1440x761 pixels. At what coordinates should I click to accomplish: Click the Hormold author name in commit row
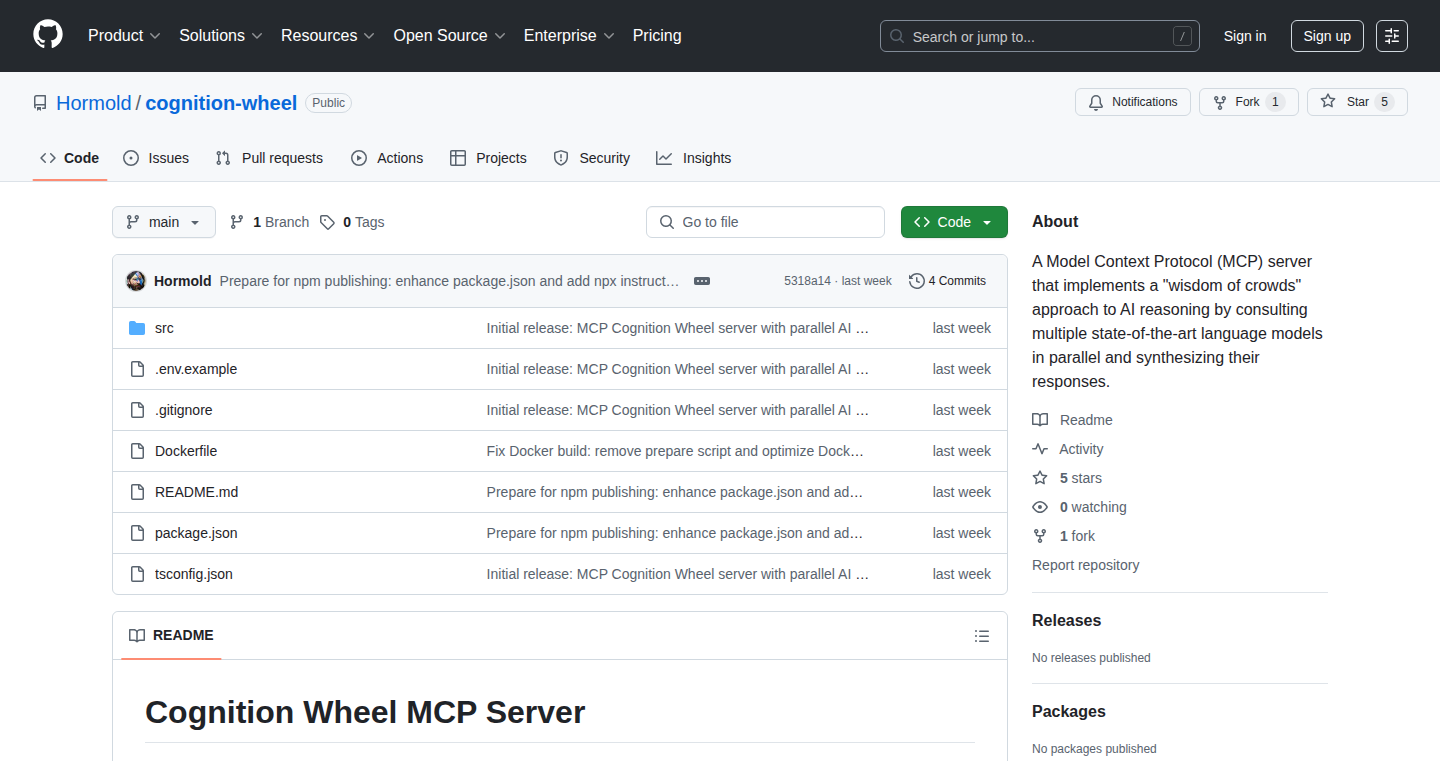pos(183,281)
